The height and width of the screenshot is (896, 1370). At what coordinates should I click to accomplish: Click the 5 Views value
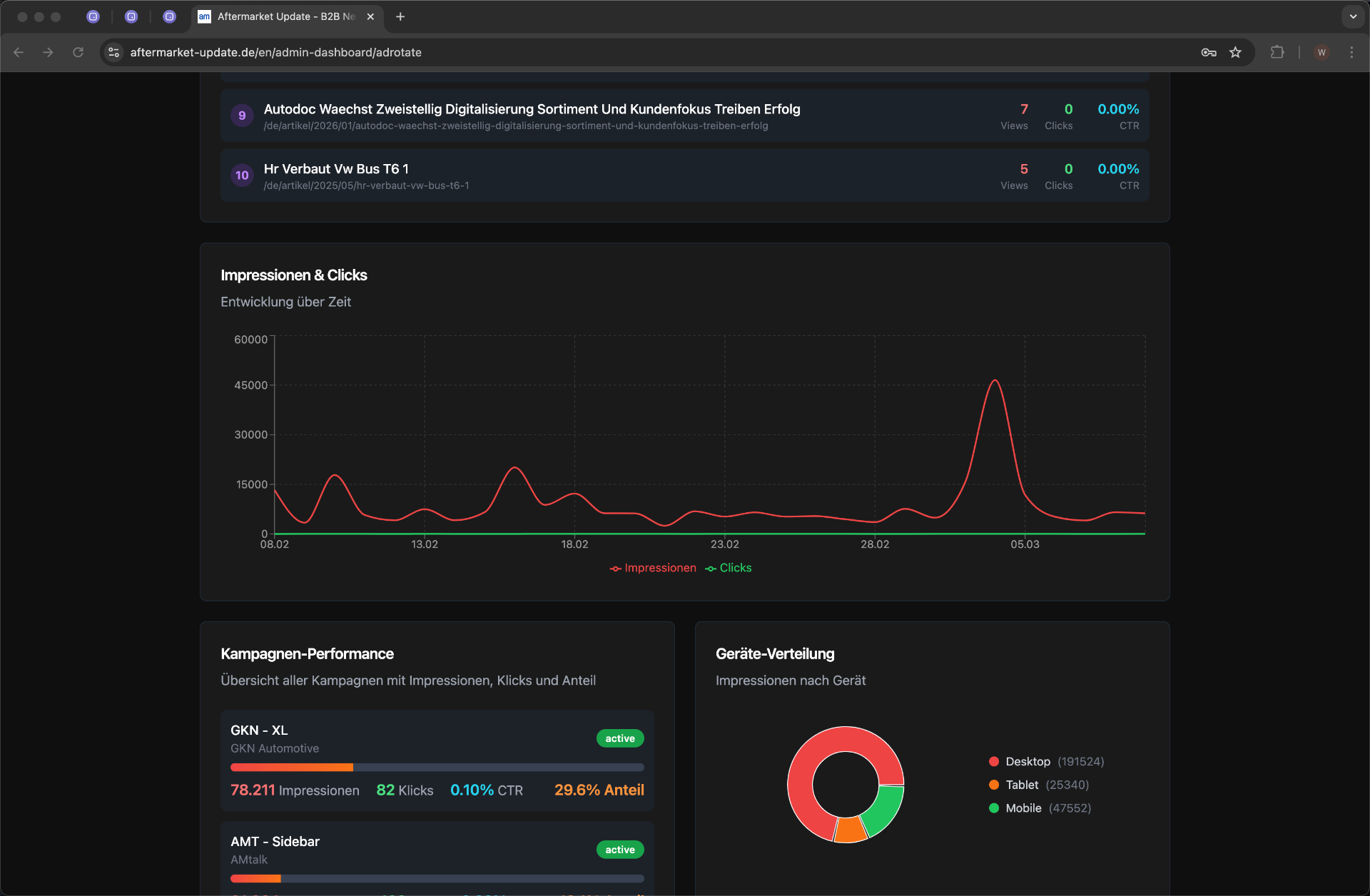tap(1024, 169)
